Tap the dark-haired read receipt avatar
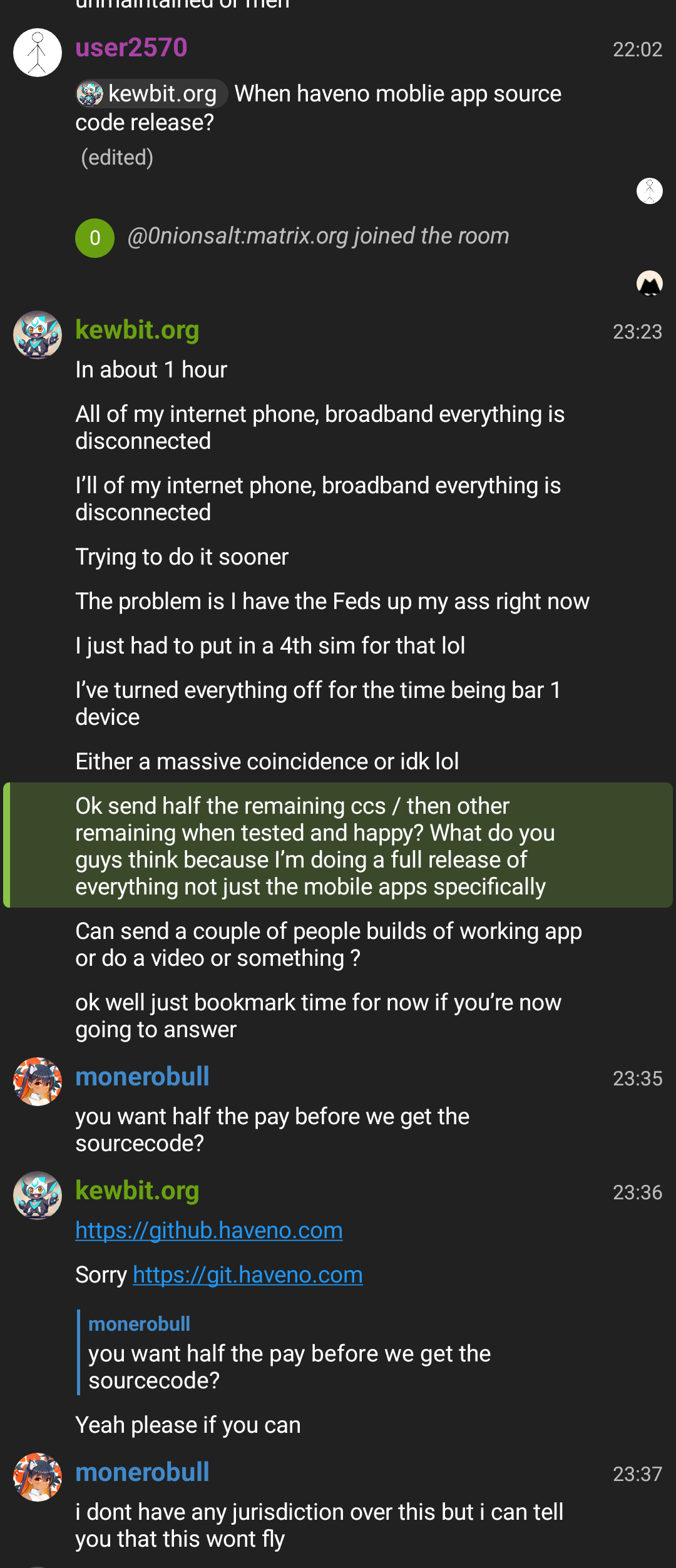Screen dimensions: 676x1568 click(650, 284)
